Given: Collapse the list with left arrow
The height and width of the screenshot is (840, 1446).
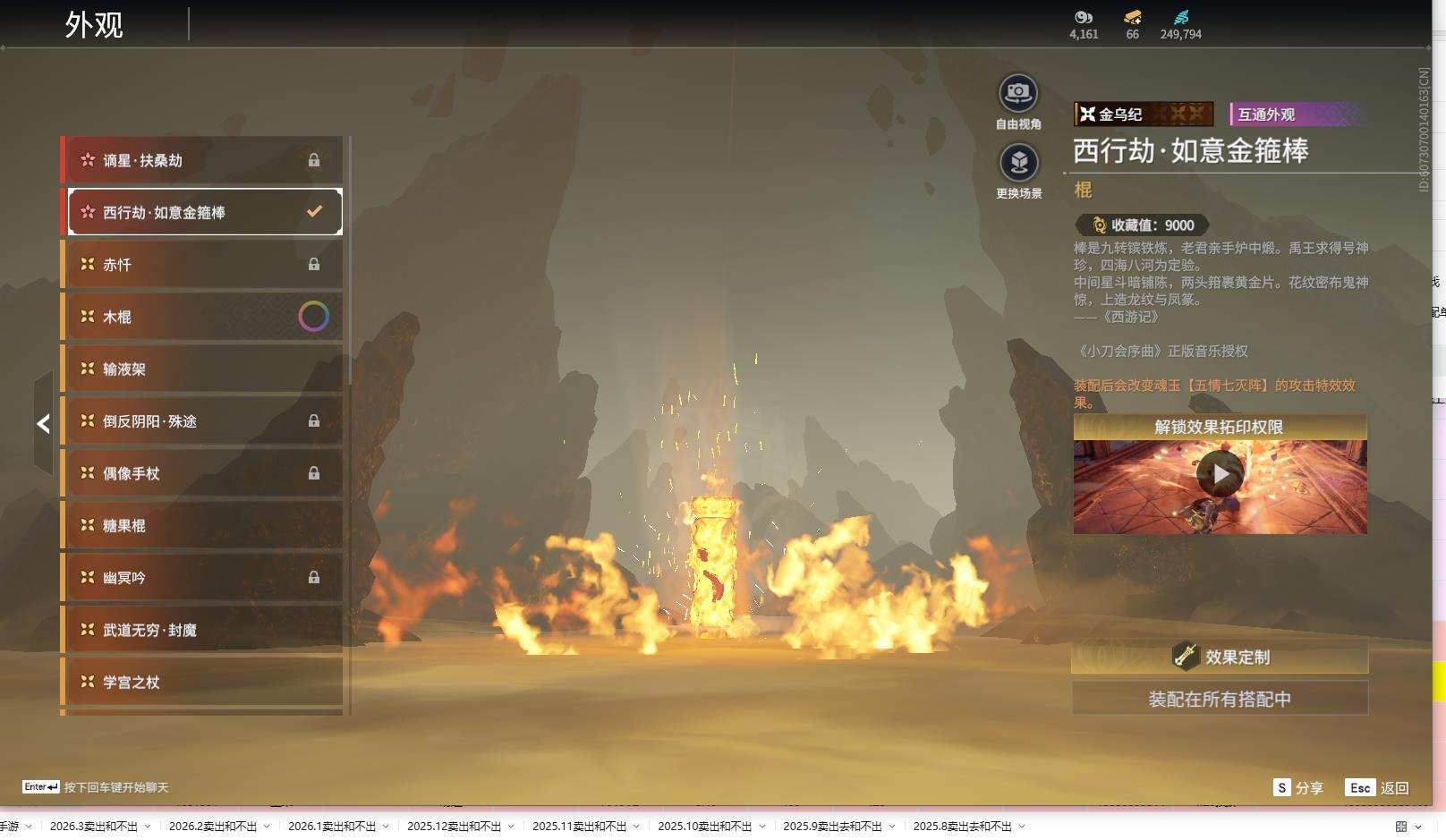Looking at the screenshot, I should tap(43, 423).
